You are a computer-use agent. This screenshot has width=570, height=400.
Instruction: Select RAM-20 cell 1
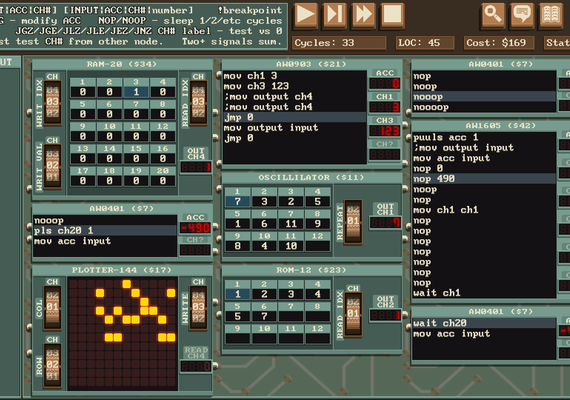click(x=83, y=92)
